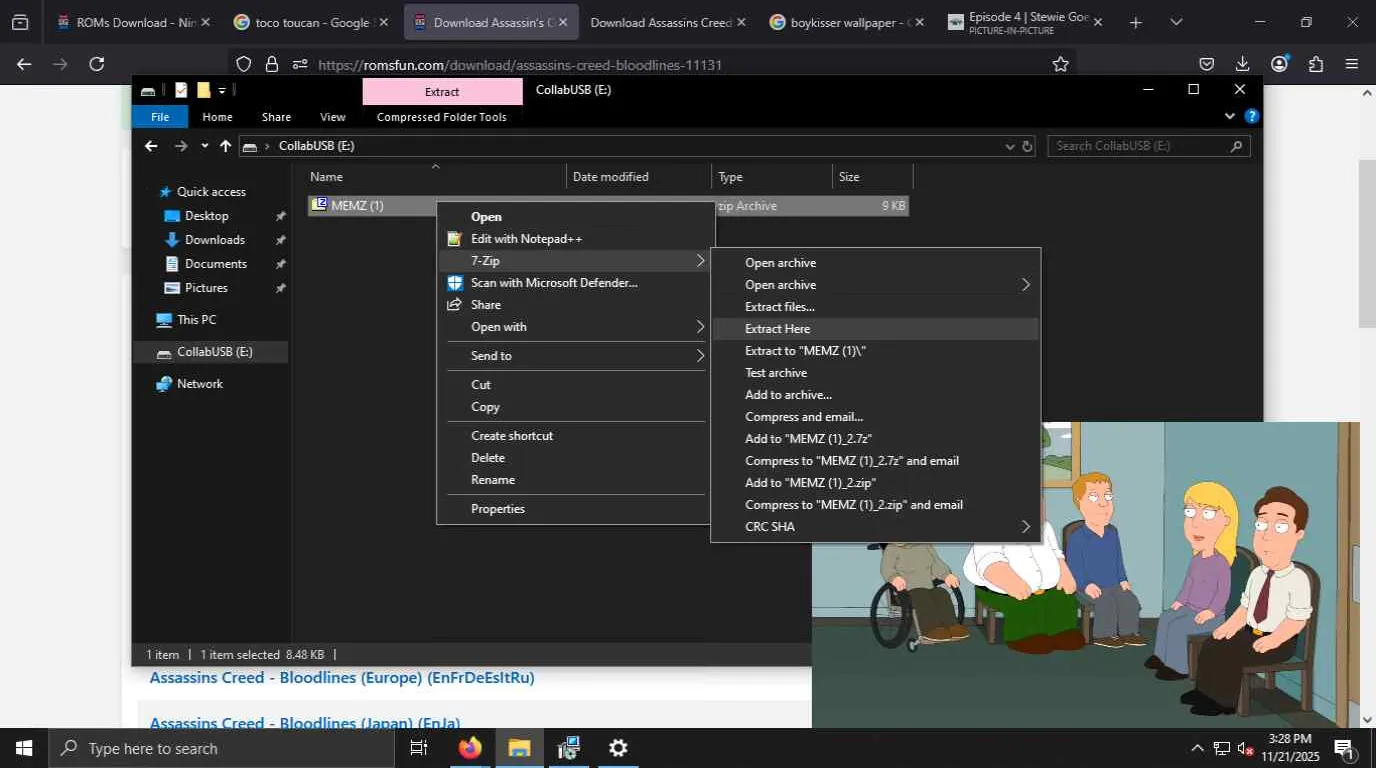Click the Pocket save icon in Firefox
1376x768 pixels.
coord(1207,64)
